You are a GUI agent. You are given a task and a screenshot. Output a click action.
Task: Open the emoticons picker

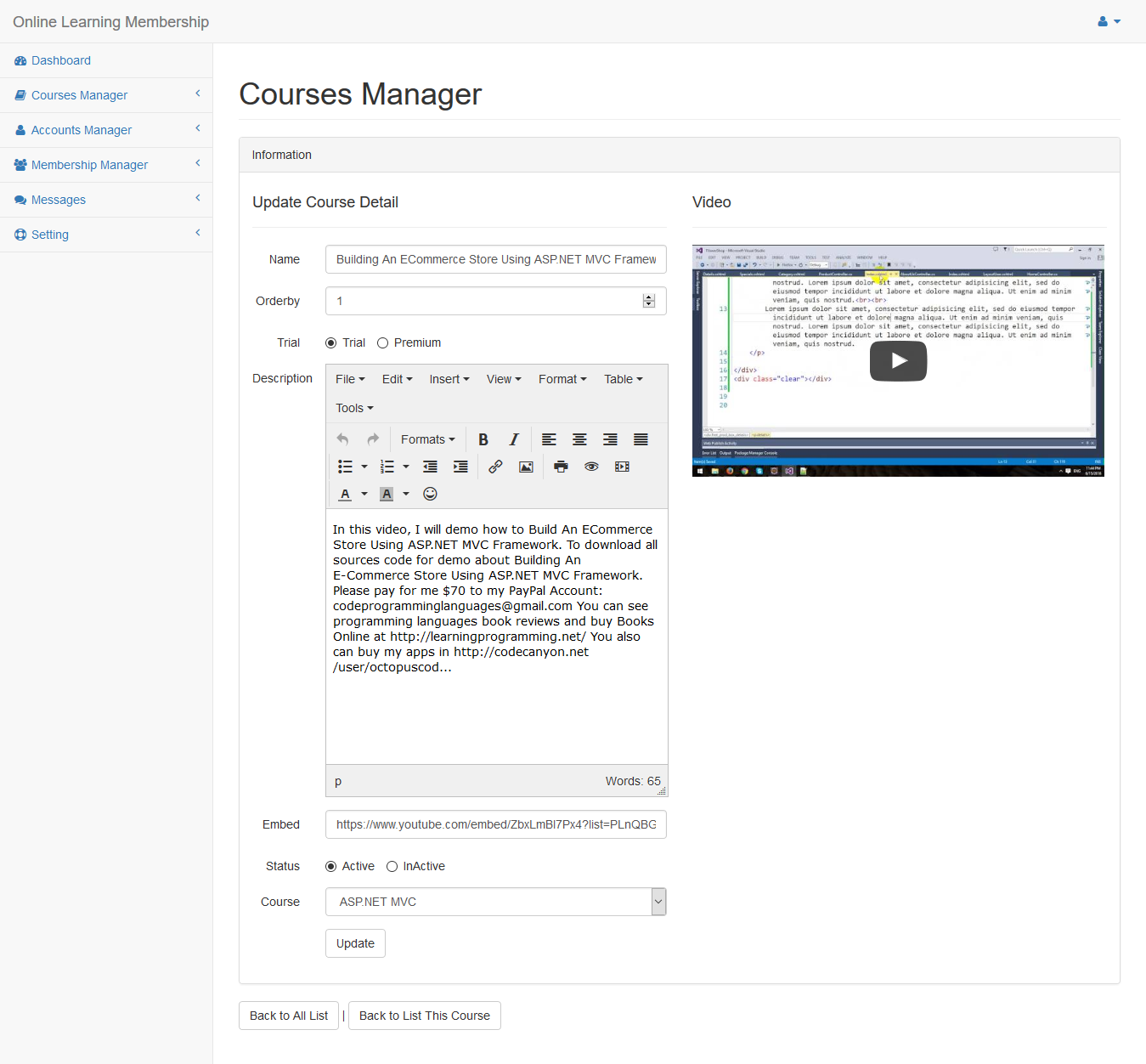[x=430, y=494]
